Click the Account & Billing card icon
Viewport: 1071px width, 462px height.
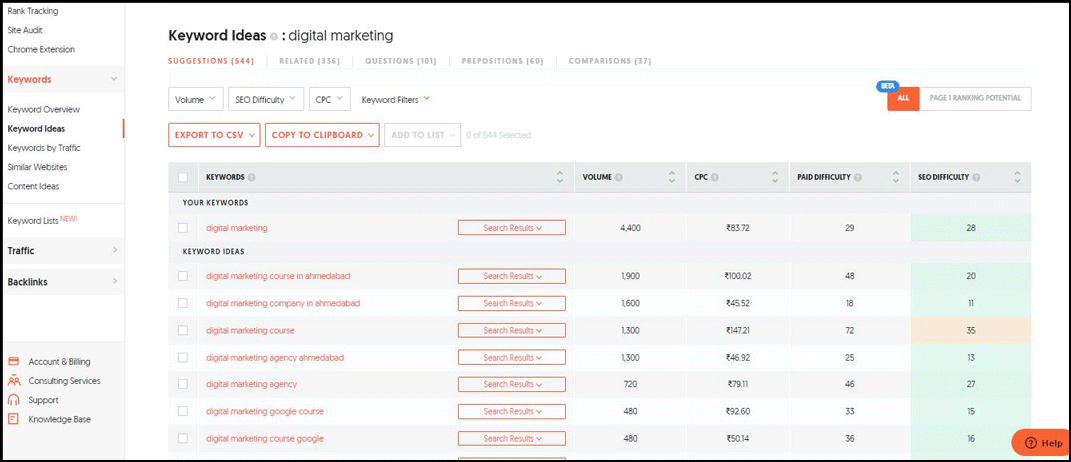(x=14, y=362)
